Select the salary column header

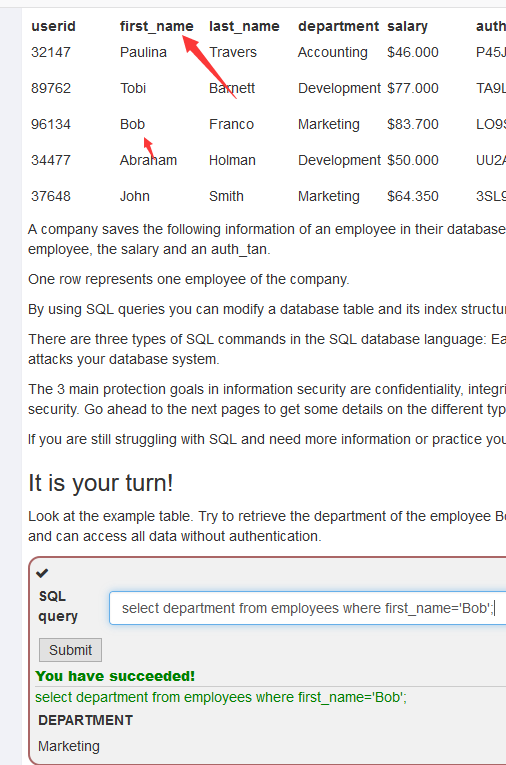click(x=407, y=26)
